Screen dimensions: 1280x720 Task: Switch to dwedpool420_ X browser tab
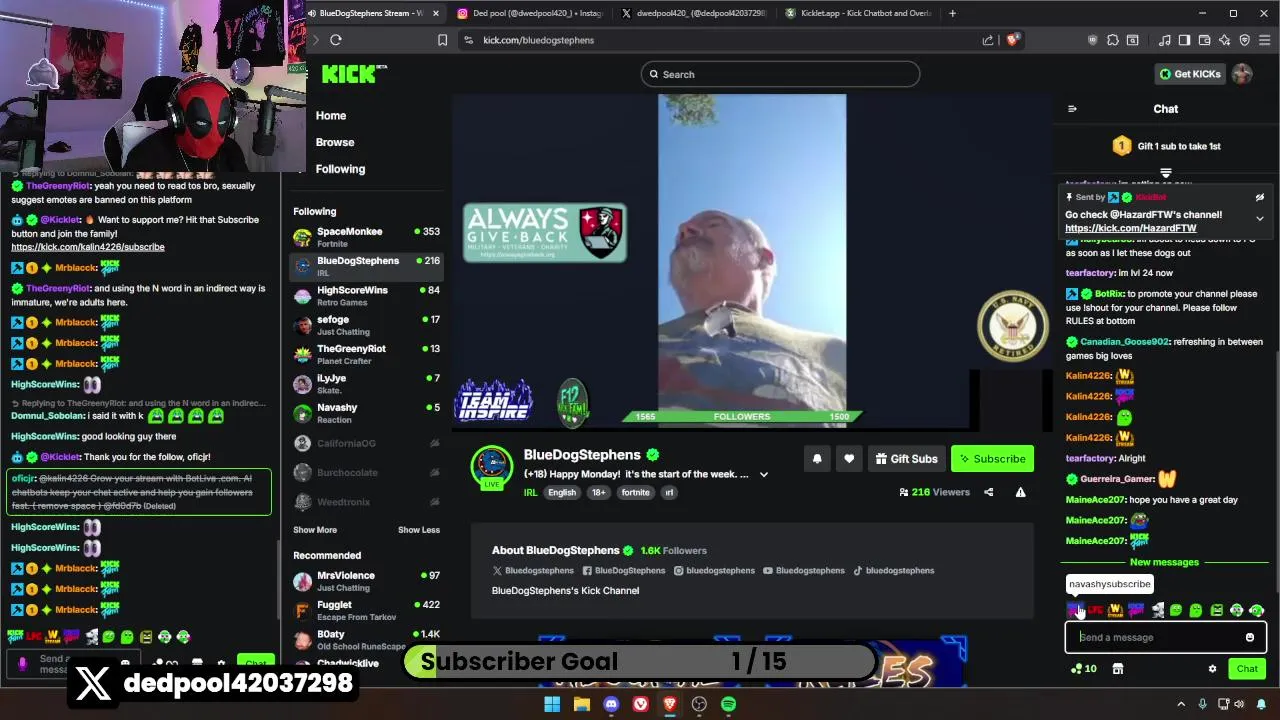coord(693,13)
